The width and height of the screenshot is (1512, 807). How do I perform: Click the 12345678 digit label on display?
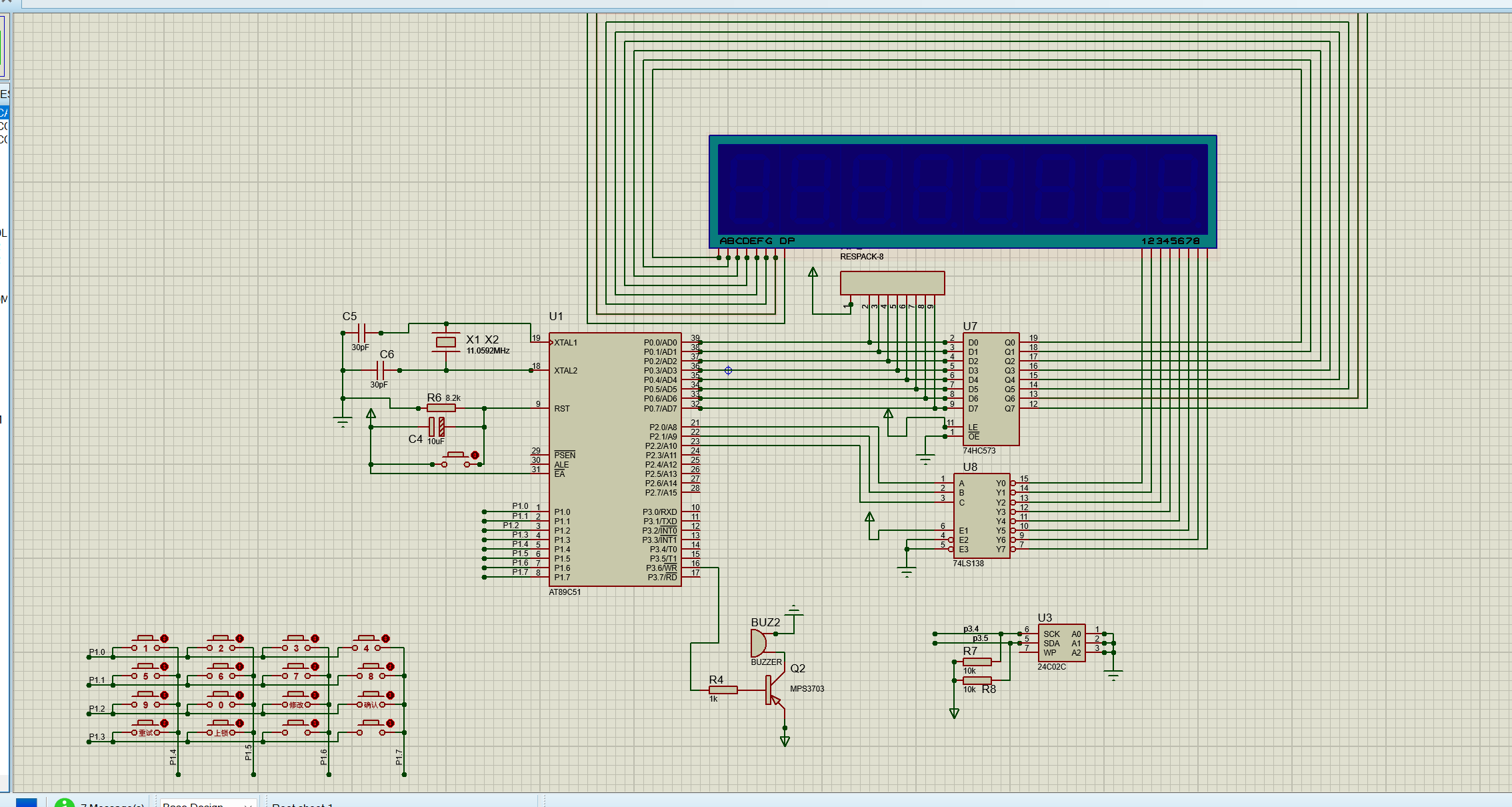click(x=1171, y=241)
